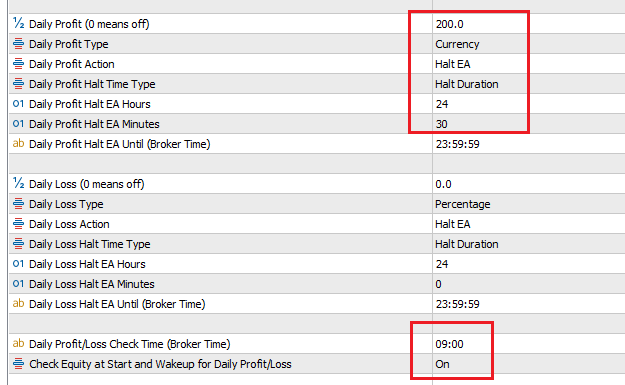
Task: Click the fraction icon beside Daily Loss
Action: coord(18,183)
